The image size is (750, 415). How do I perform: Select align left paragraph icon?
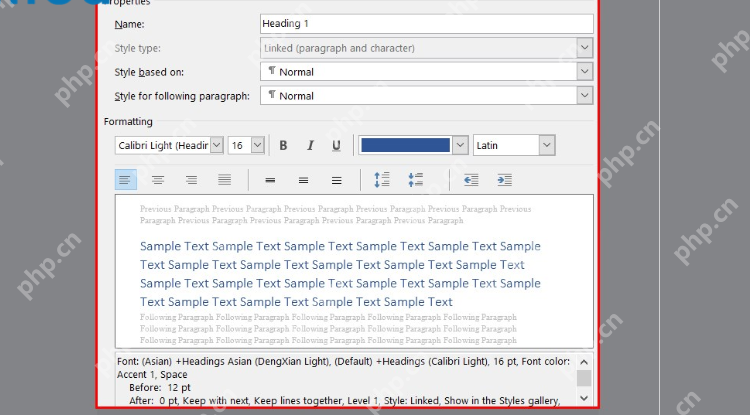125,180
